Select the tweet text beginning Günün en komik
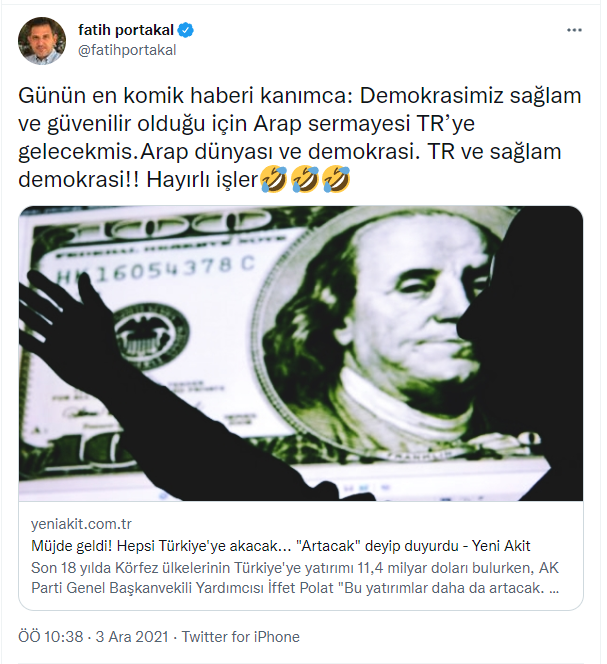 pos(299,138)
